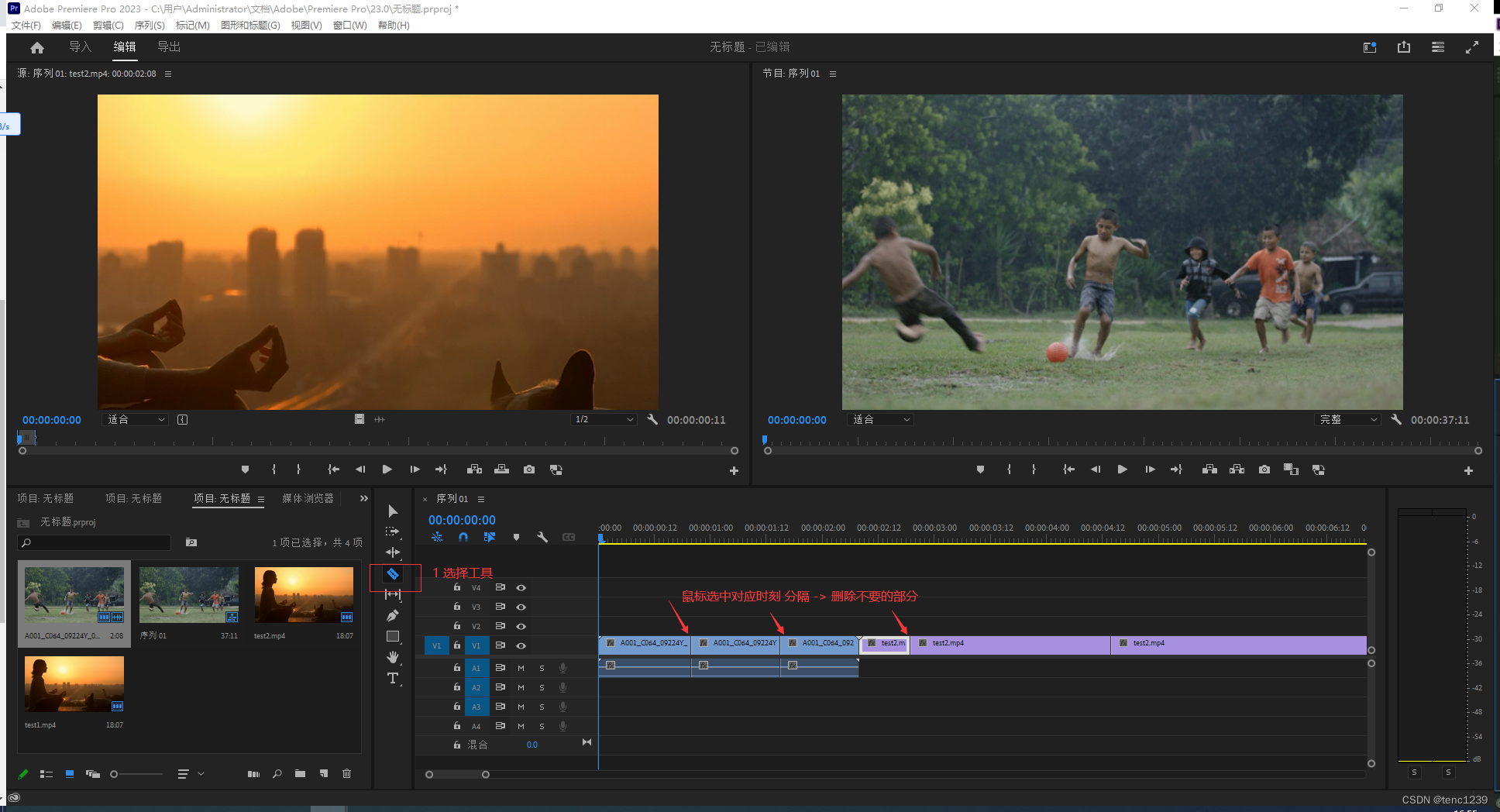1500x812 pixels.
Task: Click Export Frame camera in Source monitor
Action: coord(529,470)
